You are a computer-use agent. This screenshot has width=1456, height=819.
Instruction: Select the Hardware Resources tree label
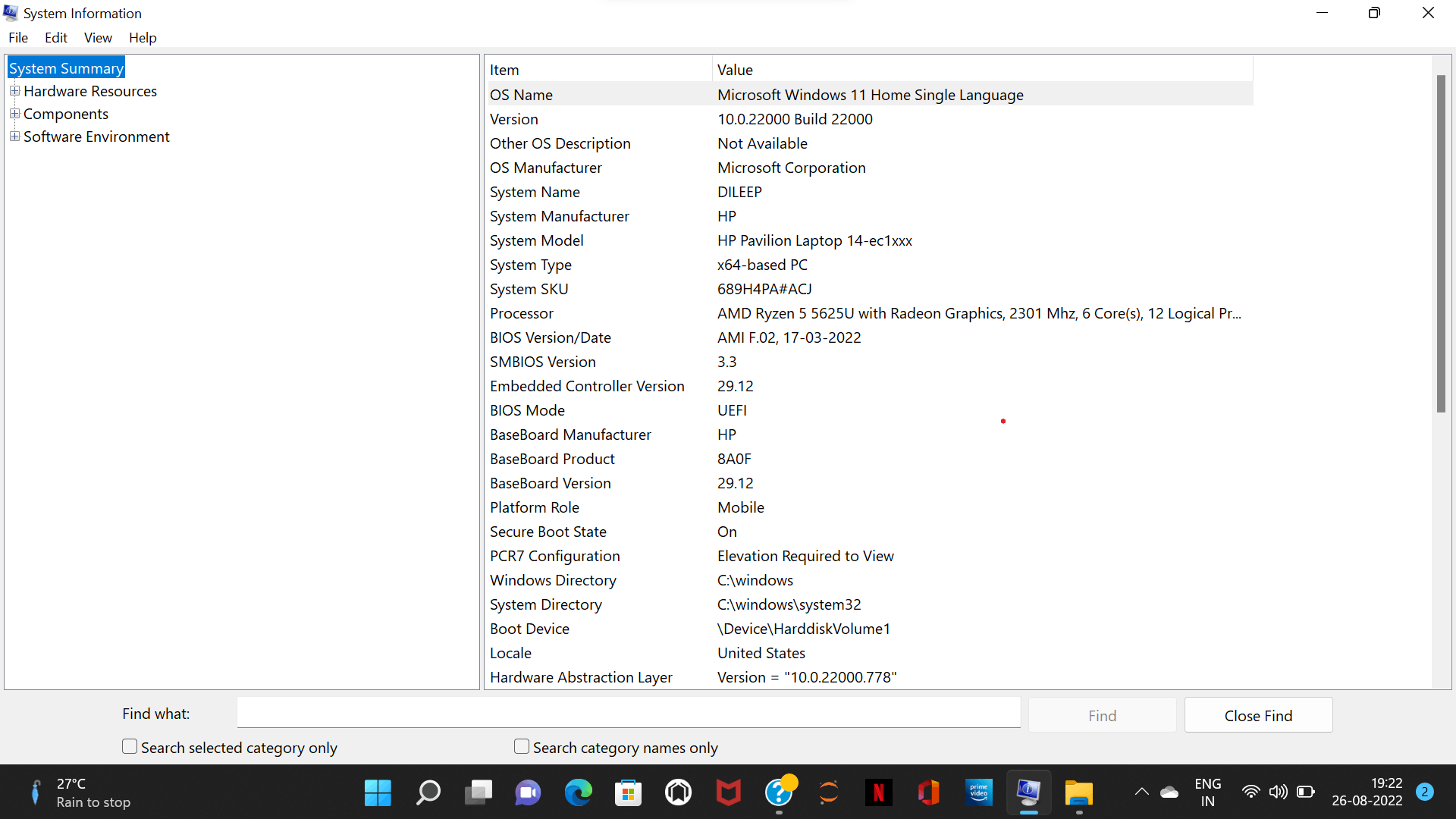coord(90,91)
